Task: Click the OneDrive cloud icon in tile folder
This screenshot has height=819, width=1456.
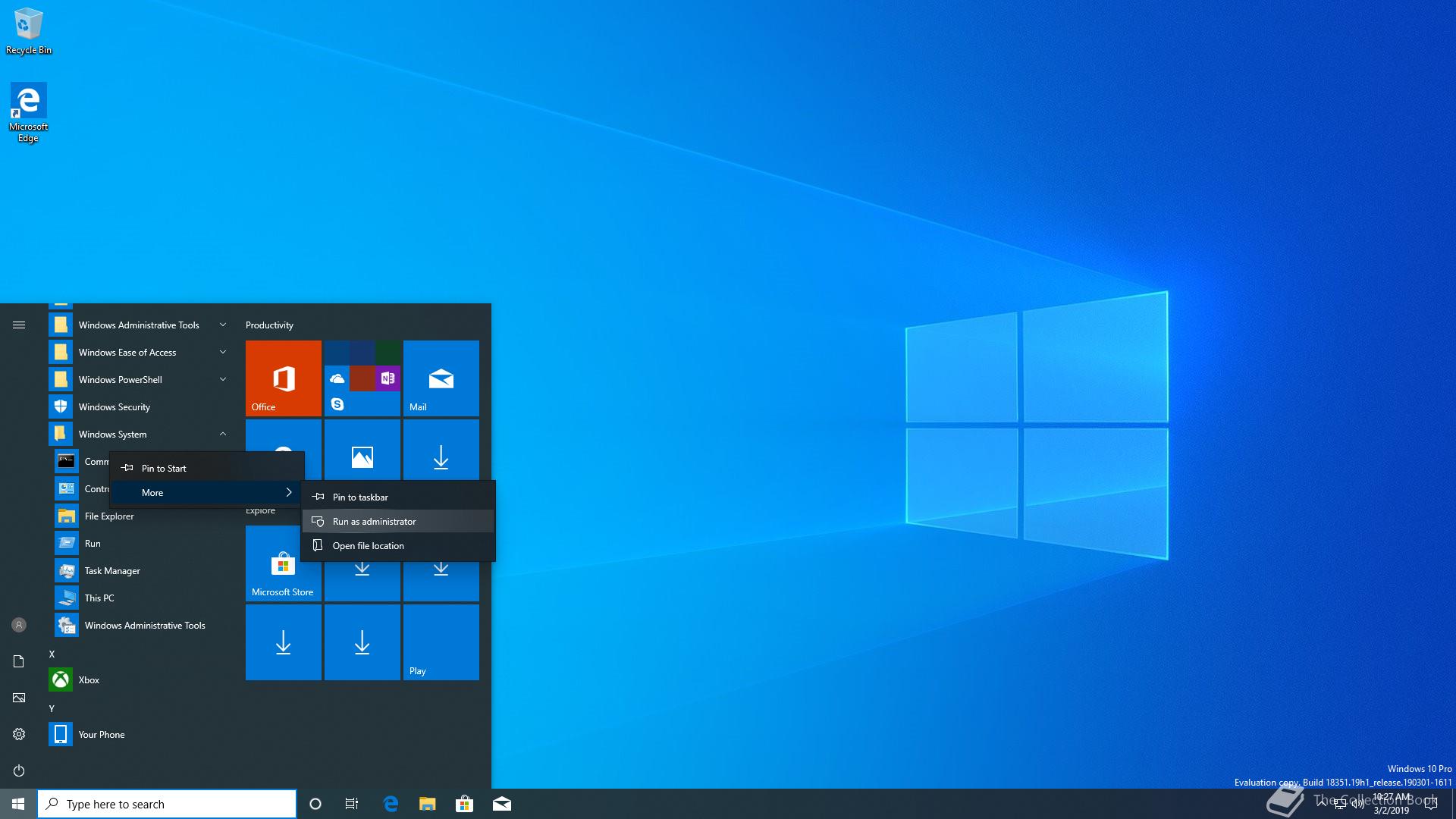Action: (337, 378)
